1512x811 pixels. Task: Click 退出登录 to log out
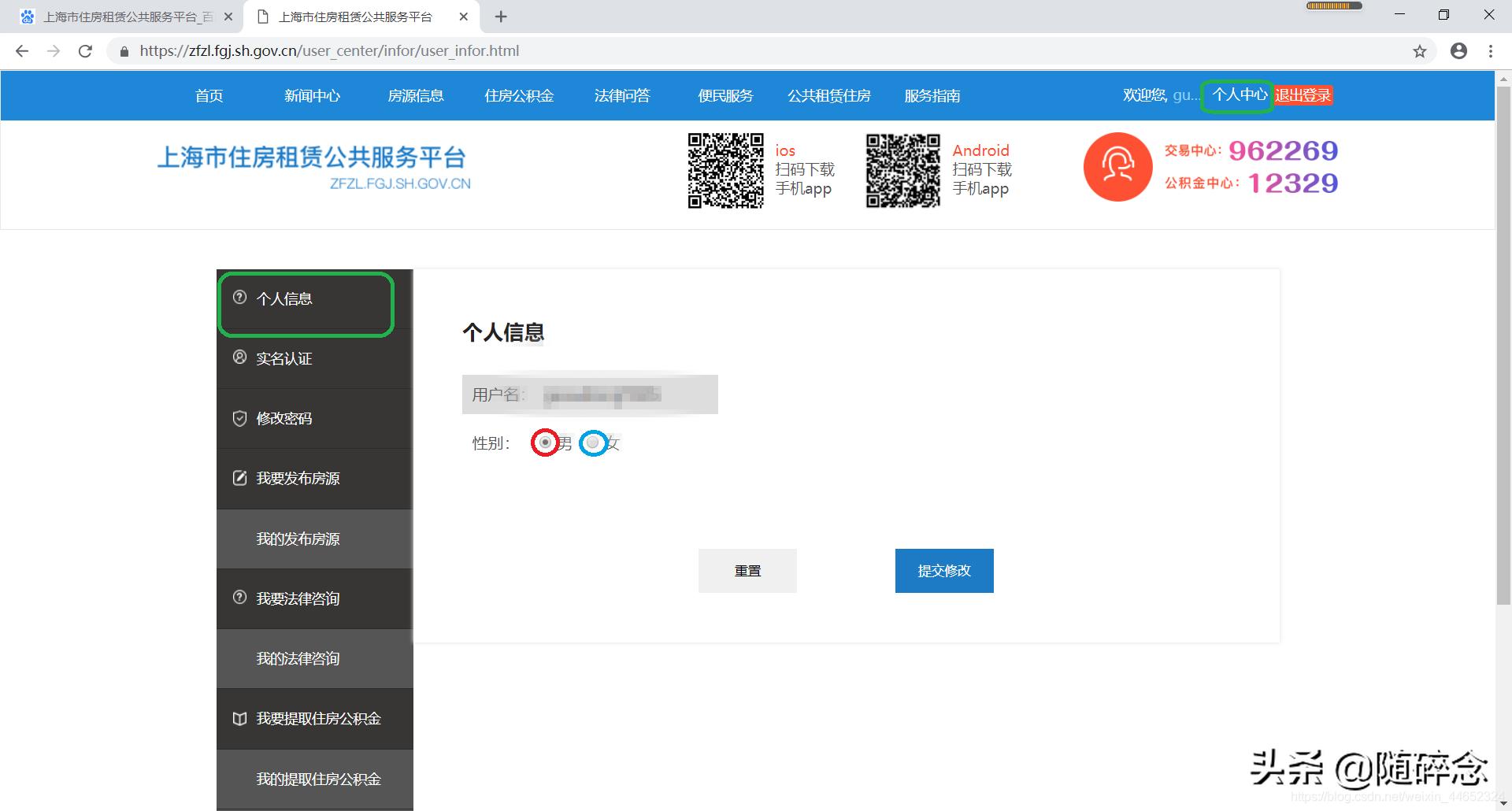coord(1303,95)
